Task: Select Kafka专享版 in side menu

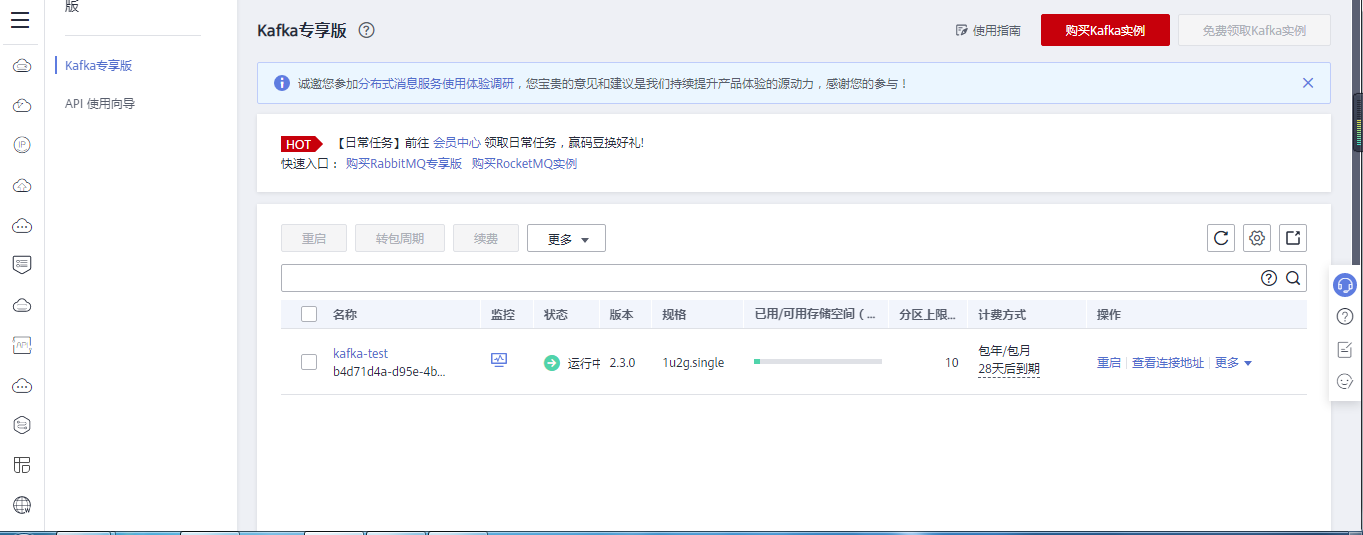Action: click(x=99, y=65)
